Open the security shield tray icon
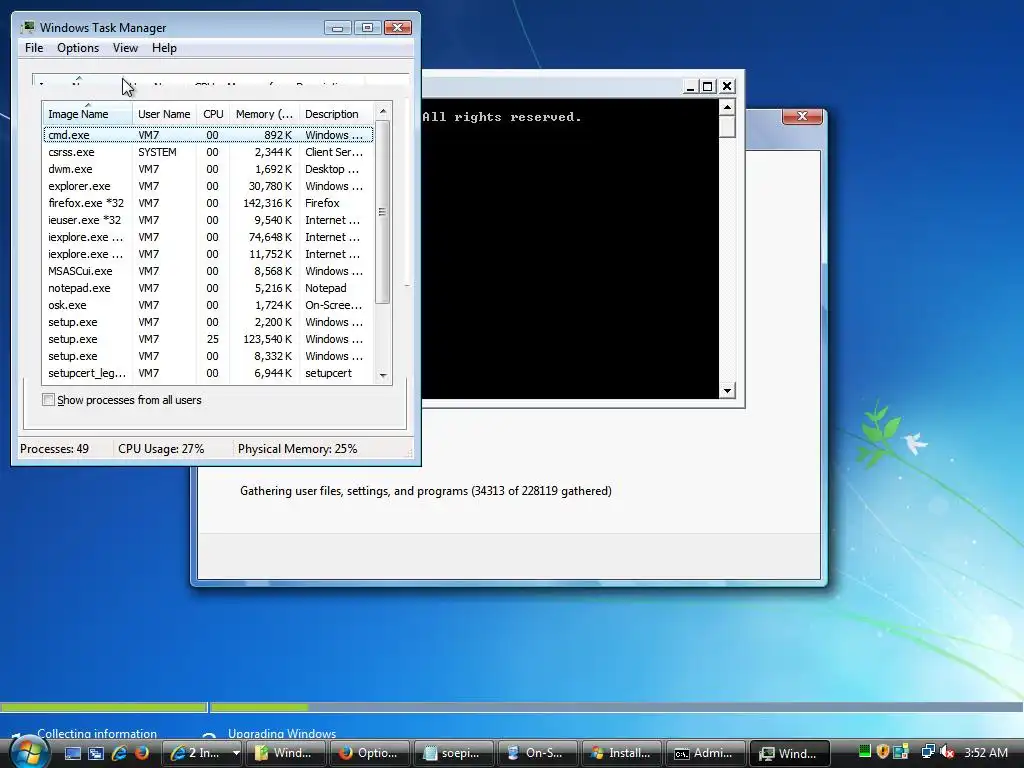1024x768 pixels. [883, 752]
